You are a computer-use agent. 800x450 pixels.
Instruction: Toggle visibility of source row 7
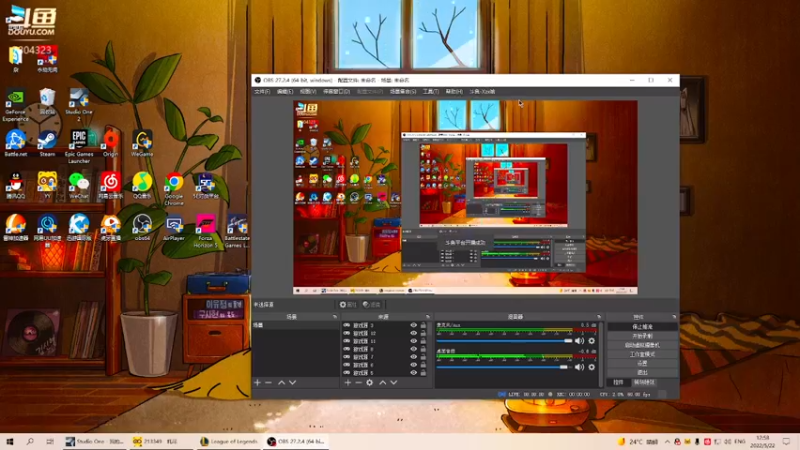click(413, 357)
